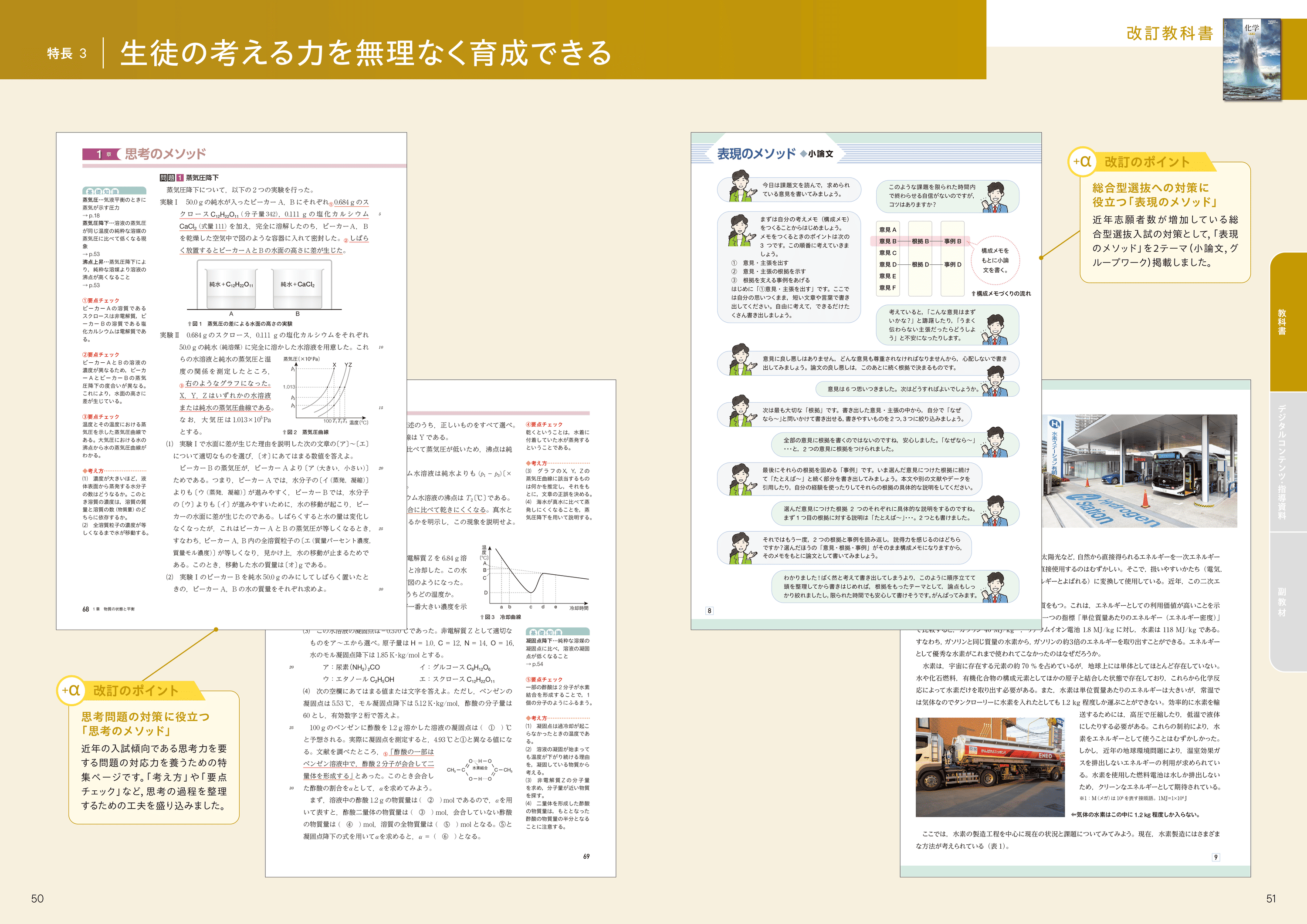Click page number 51 at bottom right
The height and width of the screenshot is (924, 1307).
(x=1270, y=898)
